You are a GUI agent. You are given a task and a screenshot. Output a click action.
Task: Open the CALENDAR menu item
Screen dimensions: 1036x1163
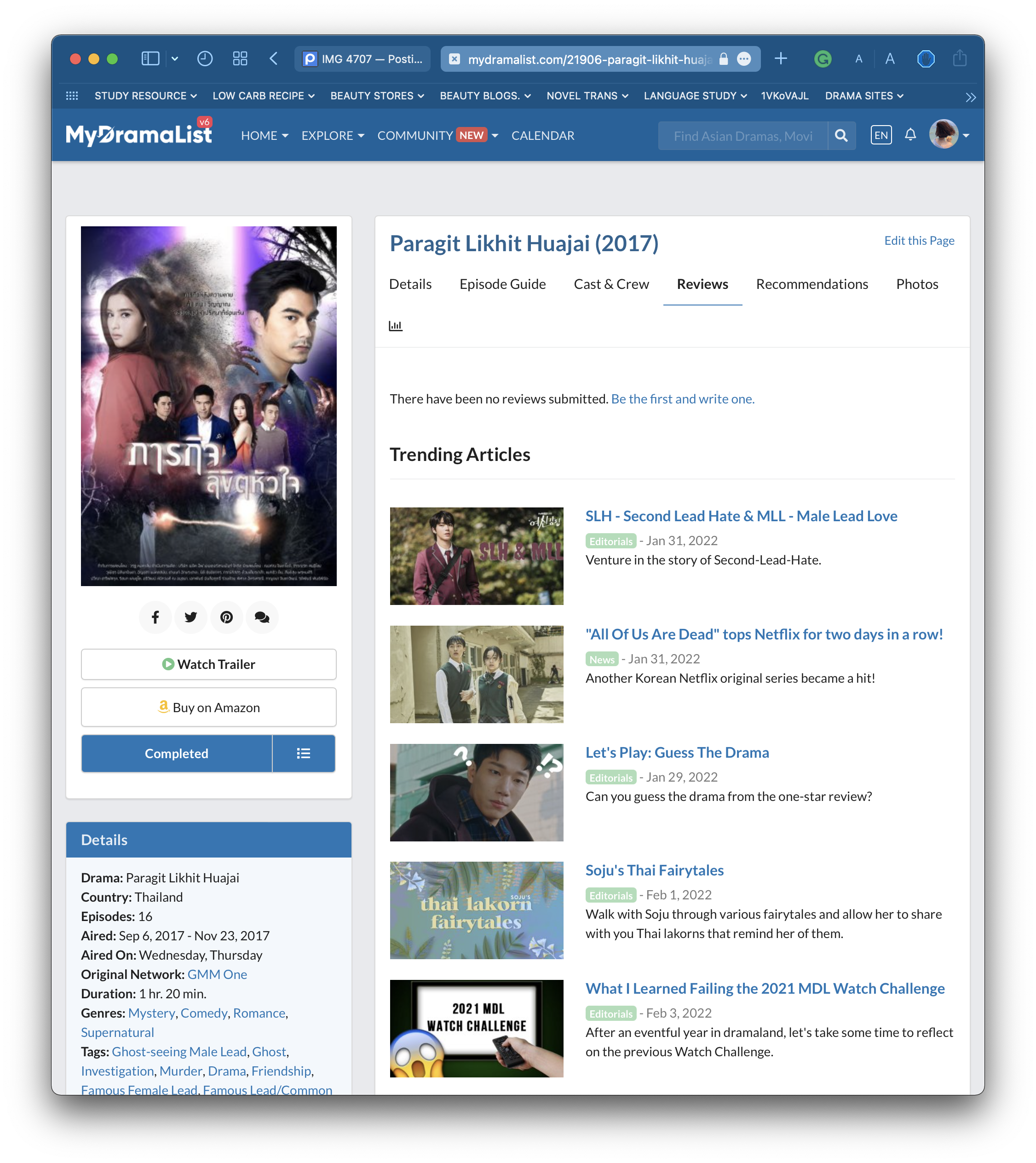(x=543, y=136)
